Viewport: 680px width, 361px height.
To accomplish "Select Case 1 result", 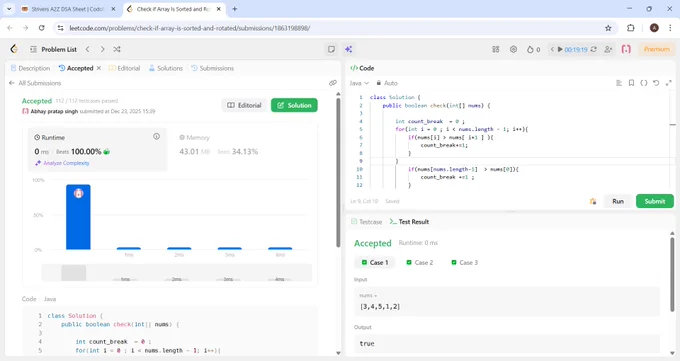I will point(375,263).
